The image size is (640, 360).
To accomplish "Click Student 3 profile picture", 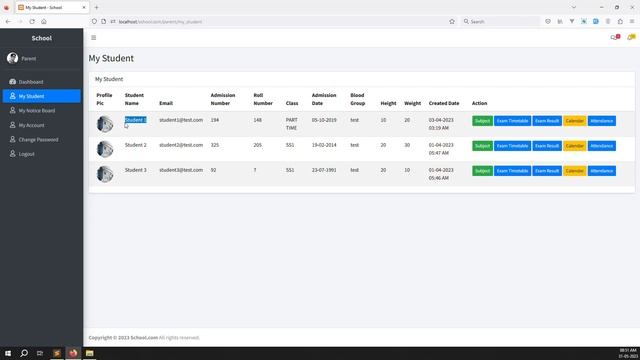I will 105,174.
